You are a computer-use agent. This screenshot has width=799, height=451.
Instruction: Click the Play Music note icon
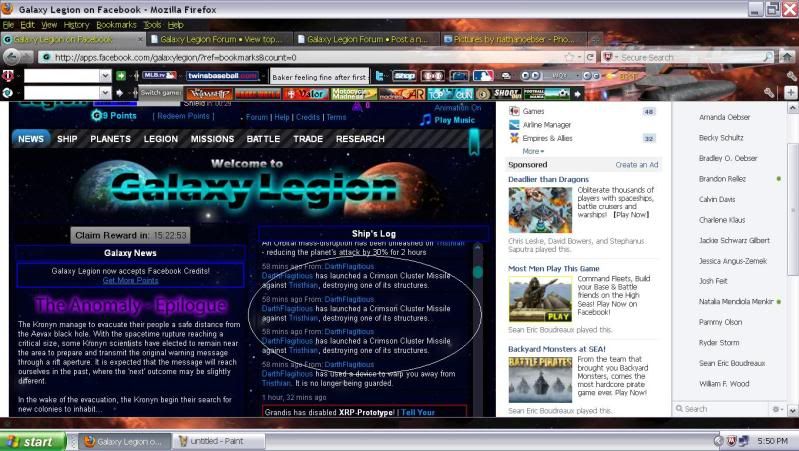(425, 120)
